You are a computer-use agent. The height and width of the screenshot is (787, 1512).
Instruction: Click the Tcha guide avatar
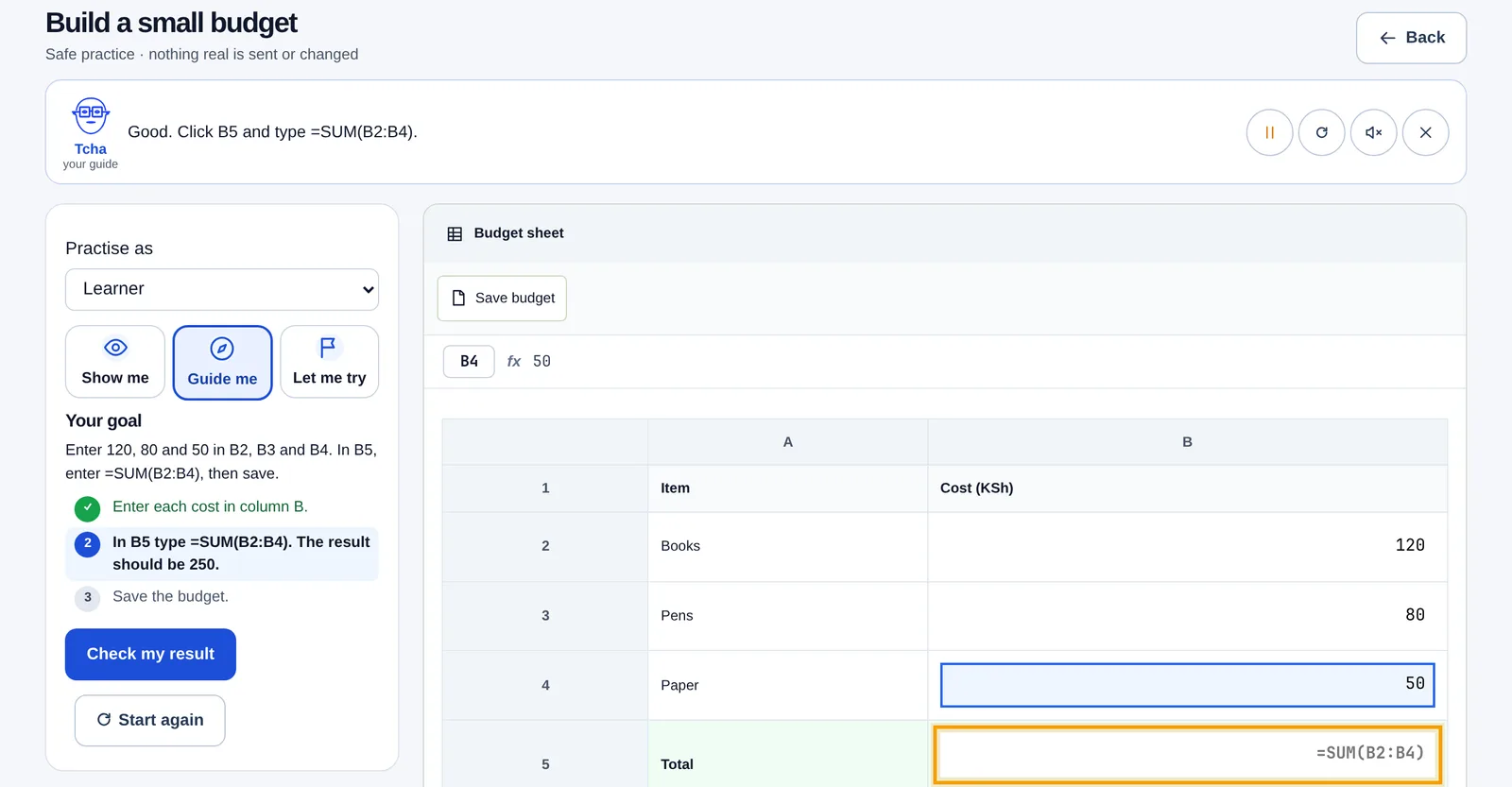[x=91, y=116]
